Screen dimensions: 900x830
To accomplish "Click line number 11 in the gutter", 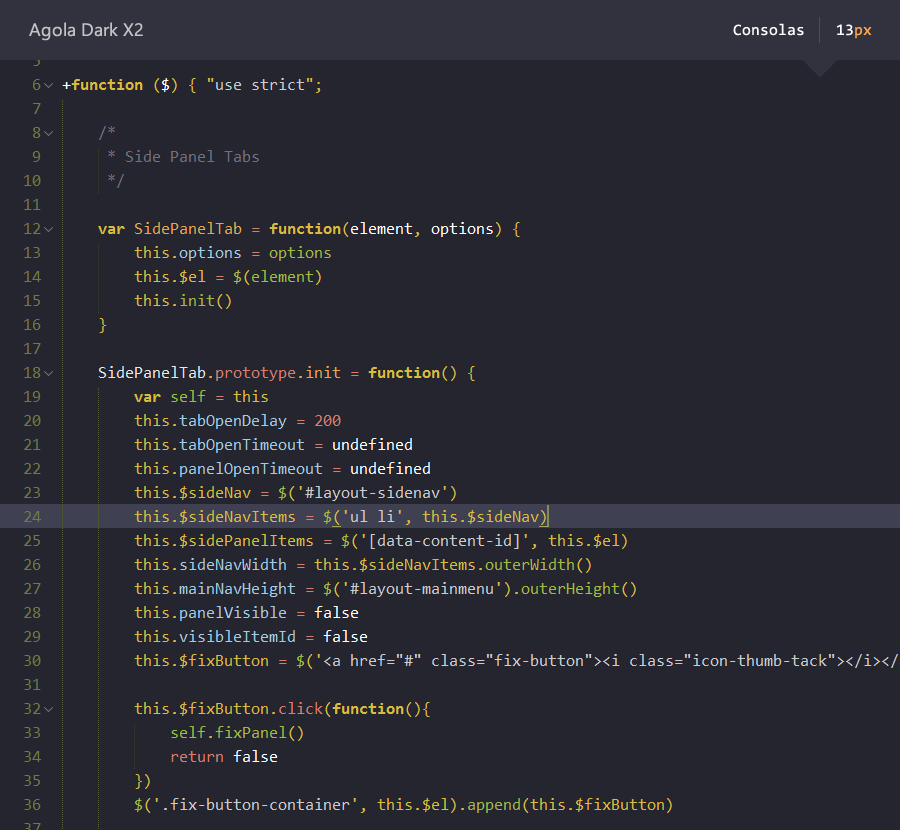I will point(32,205).
